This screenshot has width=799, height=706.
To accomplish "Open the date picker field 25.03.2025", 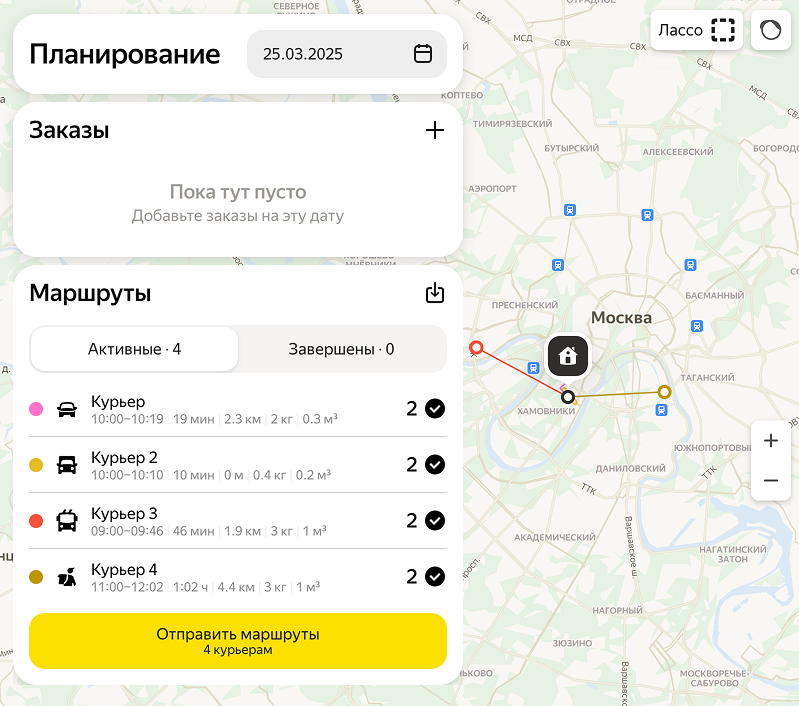I will (330, 54).
